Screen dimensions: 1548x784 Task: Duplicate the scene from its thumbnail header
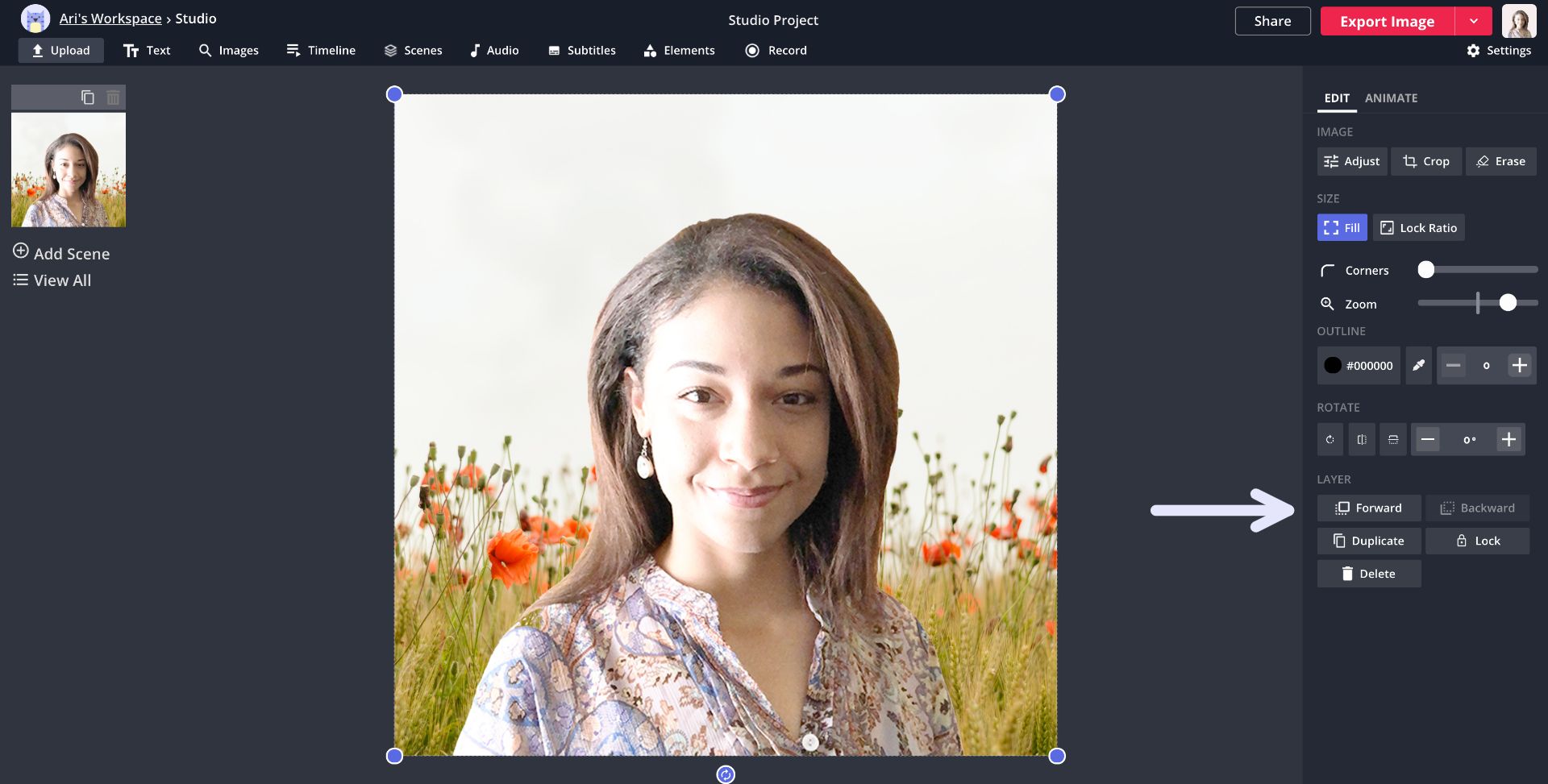coord(88,97)
